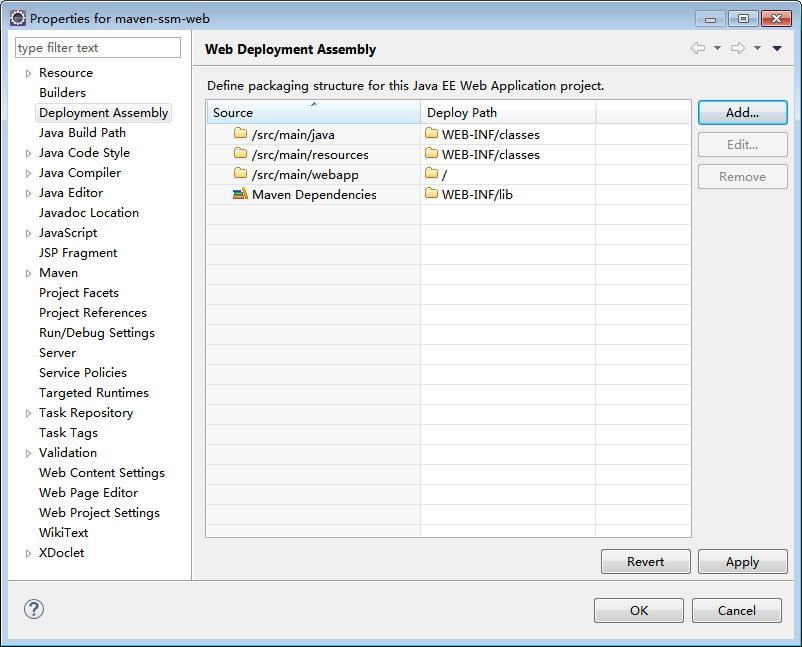Expand the JavaScript node
Screen dimensions: 802x647
(x=29, y=233)
